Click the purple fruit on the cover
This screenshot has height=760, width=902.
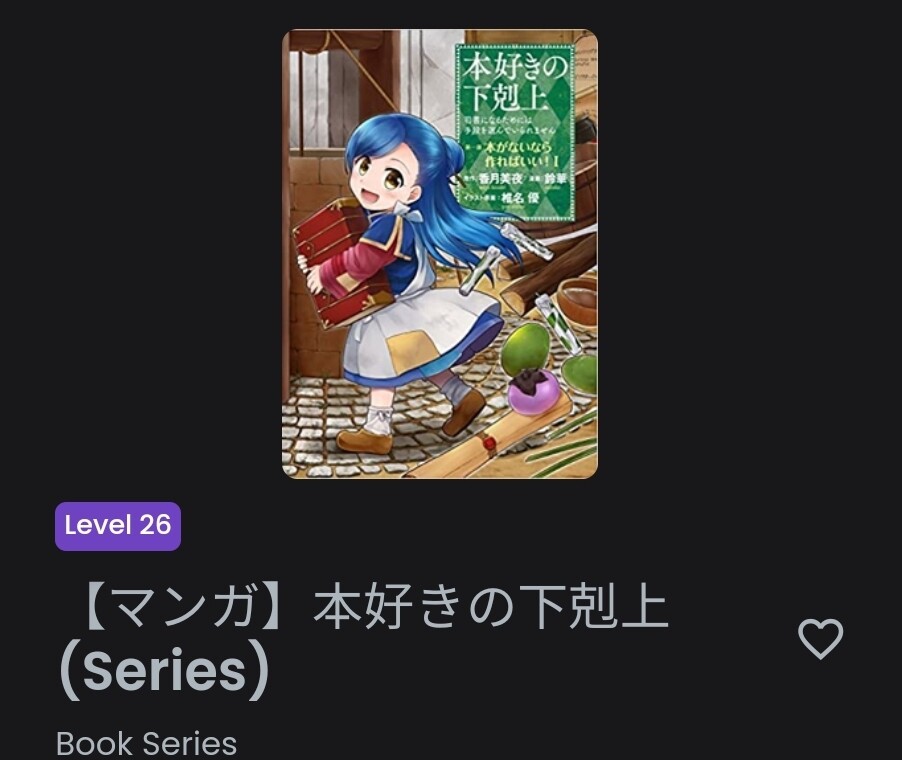[533, 392]
